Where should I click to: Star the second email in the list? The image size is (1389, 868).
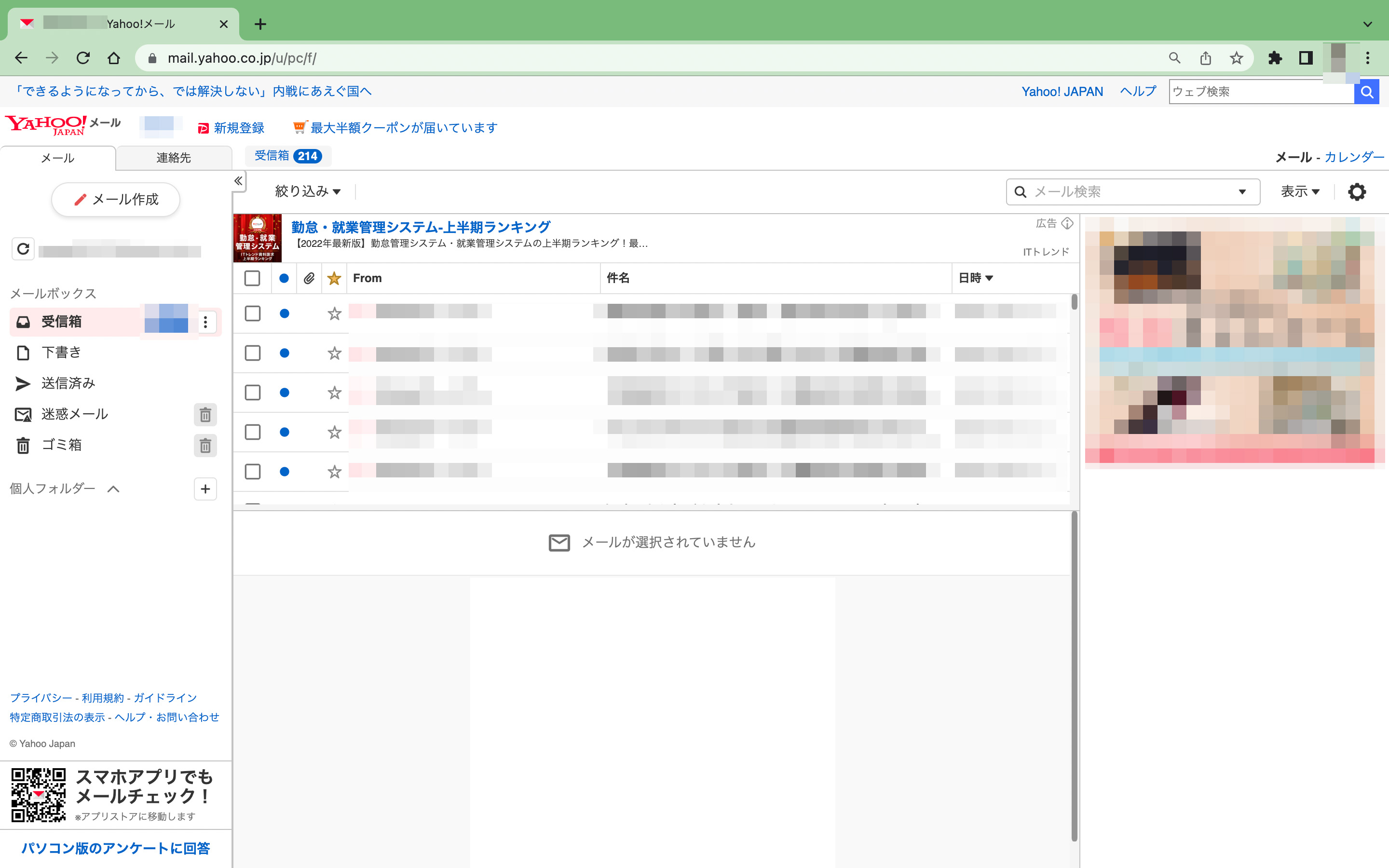pyautogui.click(x=334, y=353)
